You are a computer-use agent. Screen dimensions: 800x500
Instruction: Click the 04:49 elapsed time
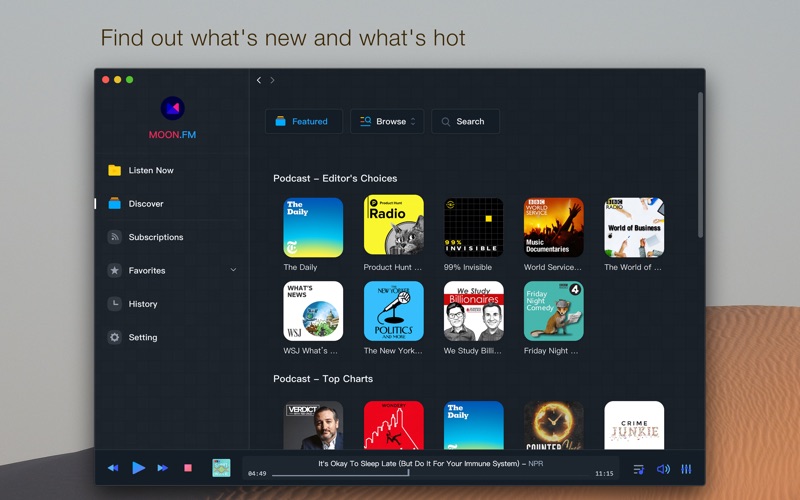coord(257,473)
